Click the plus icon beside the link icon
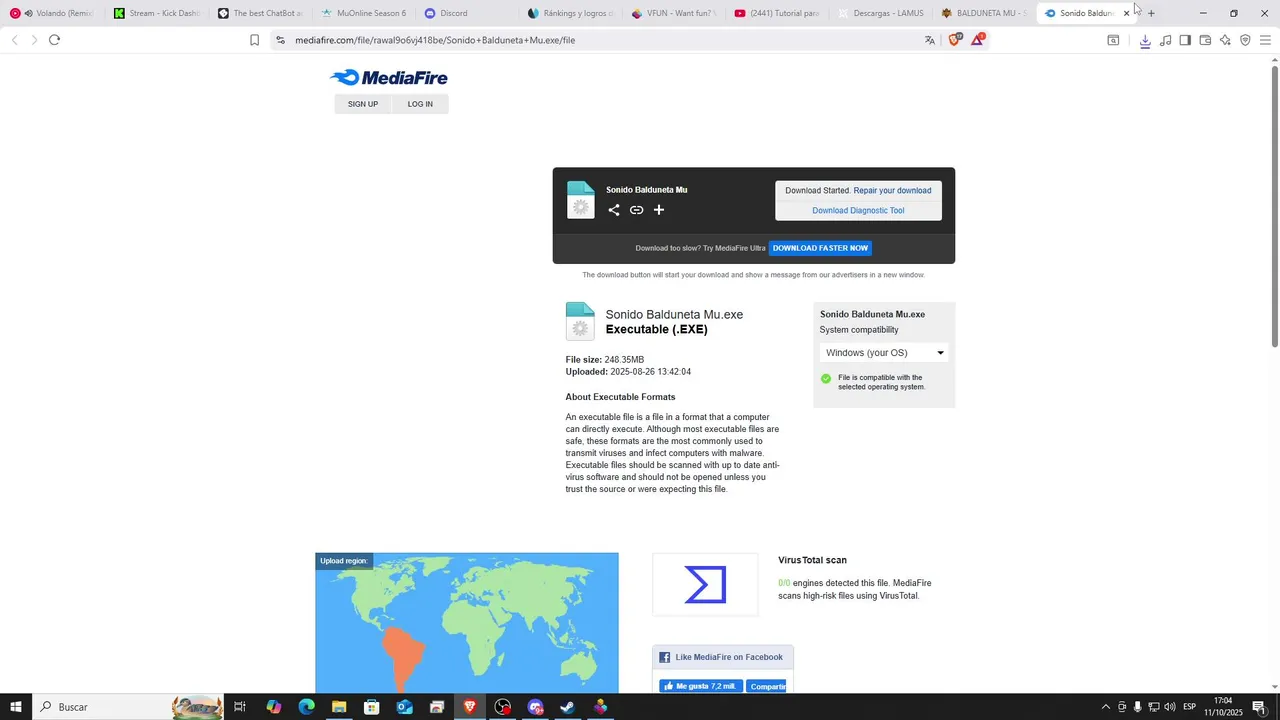This screenshot has height=720, width=1280. (659, 210)
